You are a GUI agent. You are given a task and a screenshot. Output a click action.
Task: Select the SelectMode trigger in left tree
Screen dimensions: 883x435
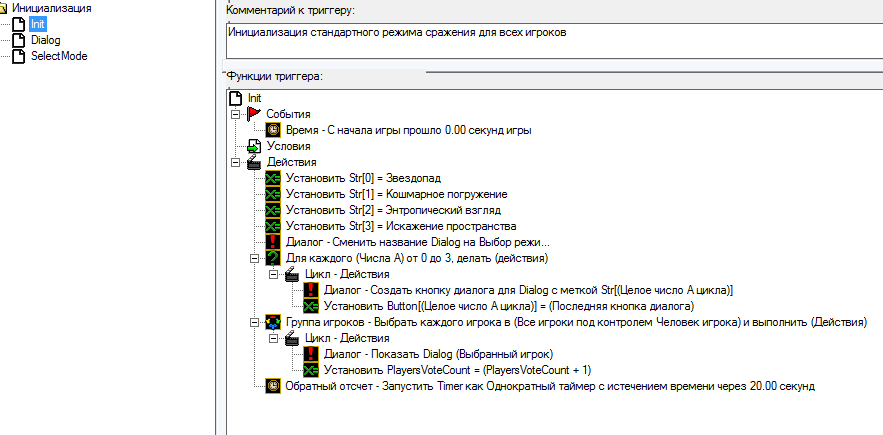(x=59, y=56)
